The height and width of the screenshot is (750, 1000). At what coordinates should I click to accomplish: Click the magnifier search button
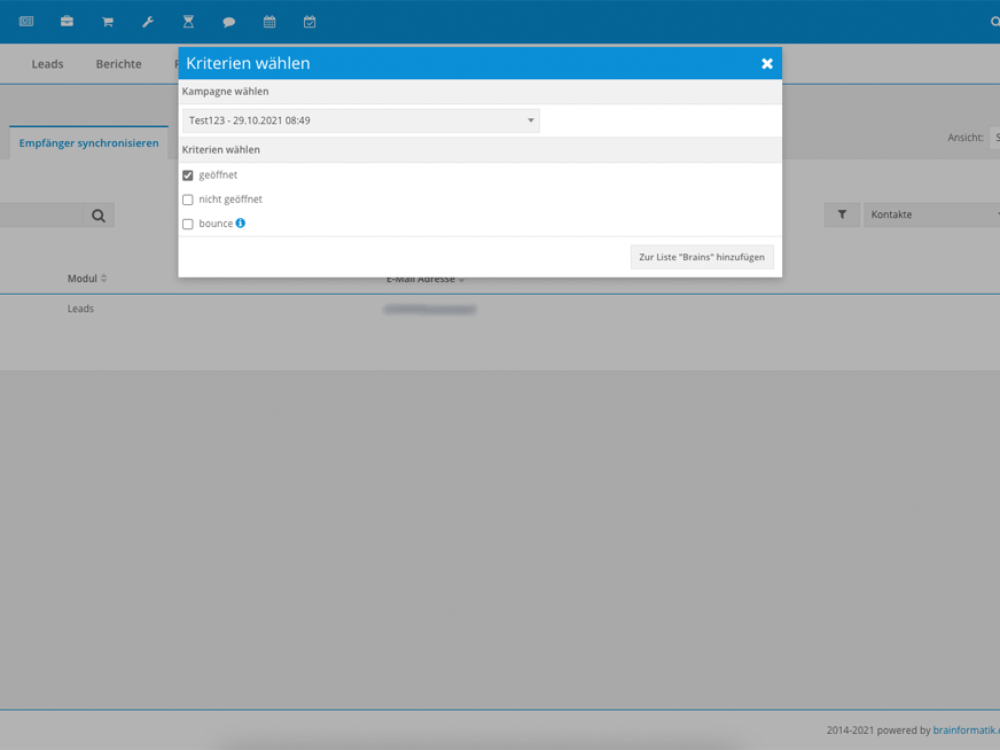[x=98, y=215]
